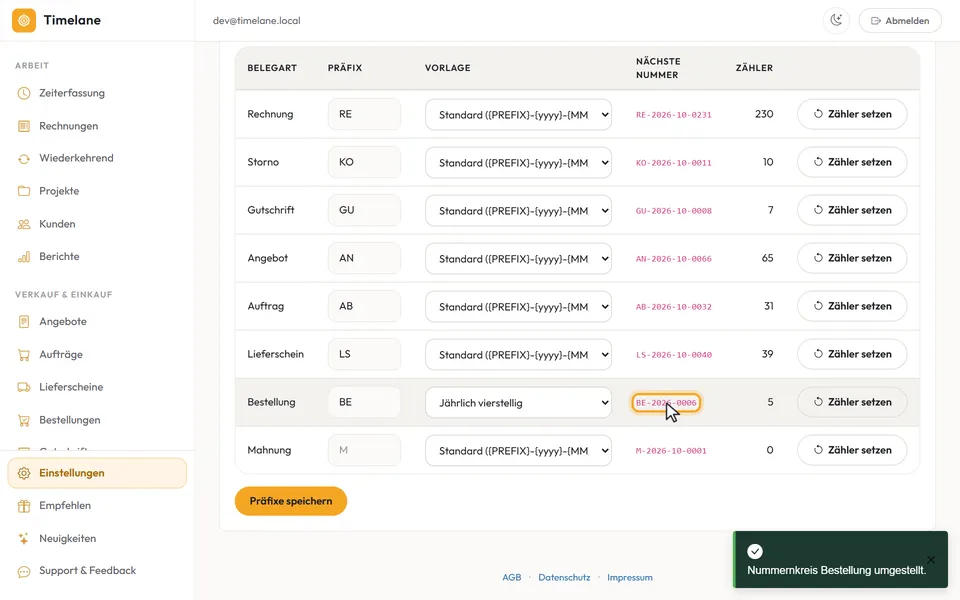Image resolution: width=960 pixels, height=600 pixels.
Task: Toggle dark mode moon icon
Action: 836,20
